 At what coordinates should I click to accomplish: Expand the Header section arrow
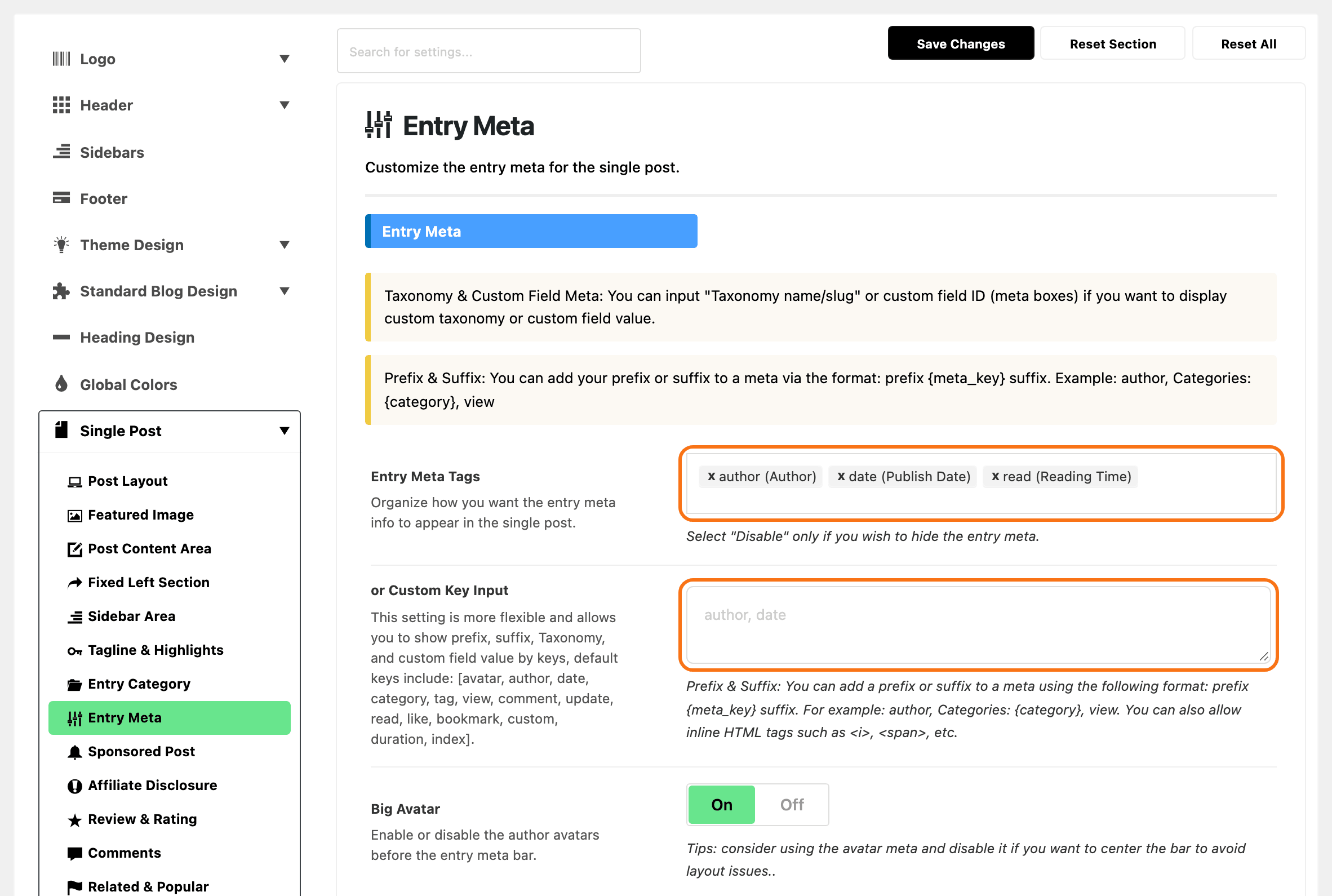[285, 105]
